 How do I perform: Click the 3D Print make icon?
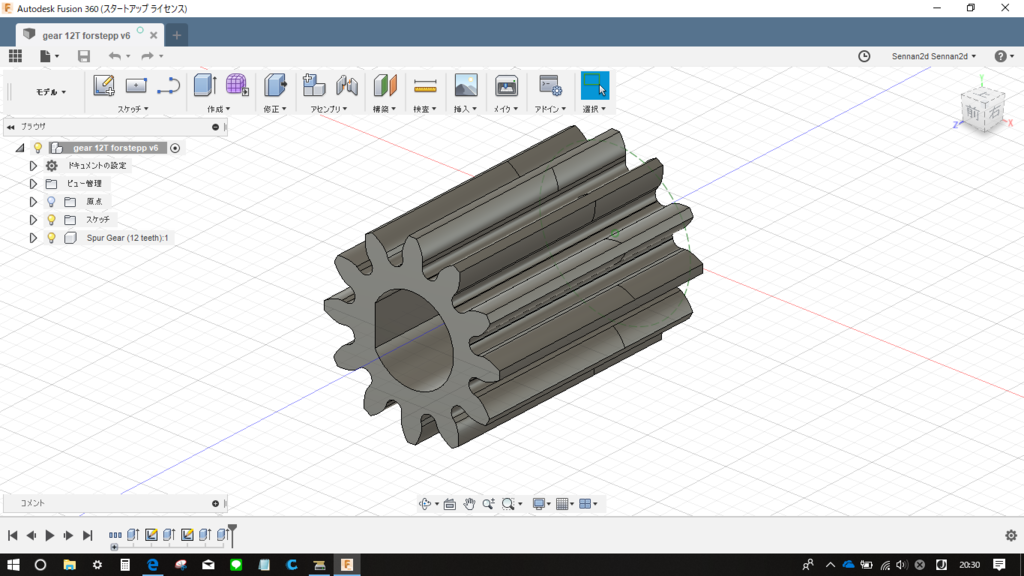[x=506, y=86]
